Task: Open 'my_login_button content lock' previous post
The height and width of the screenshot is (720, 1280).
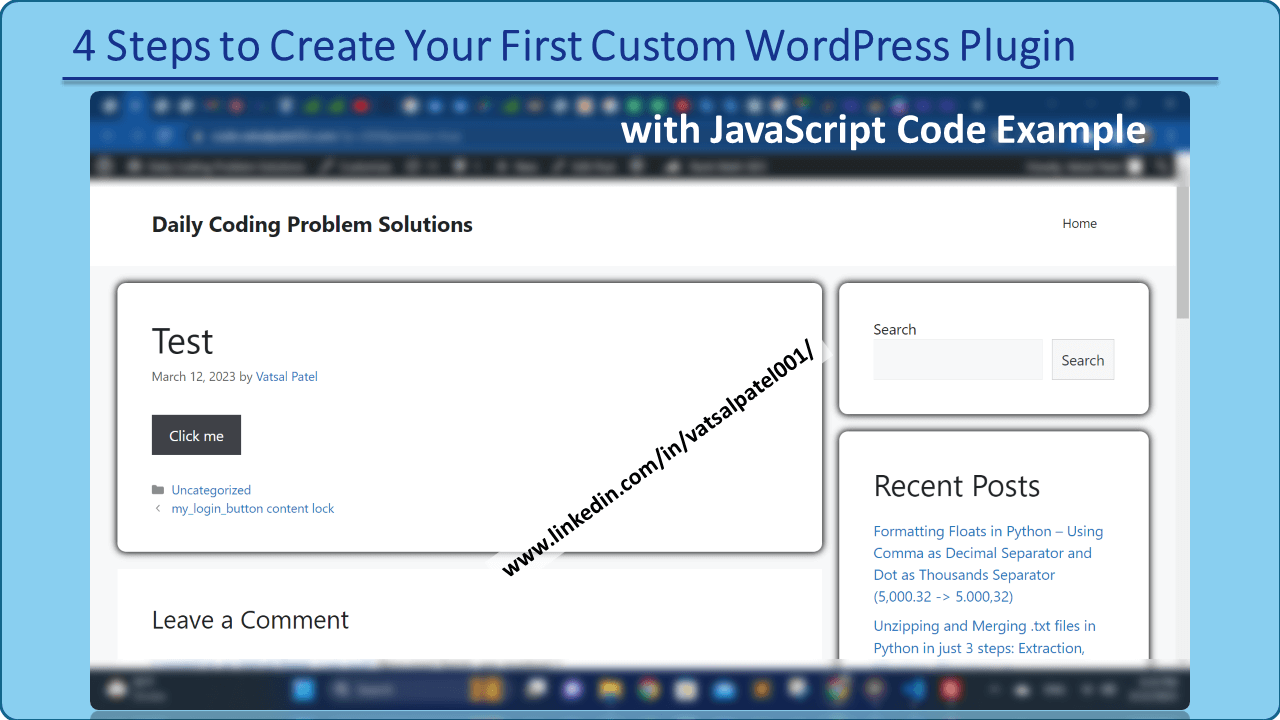Action: coord(253,509)
